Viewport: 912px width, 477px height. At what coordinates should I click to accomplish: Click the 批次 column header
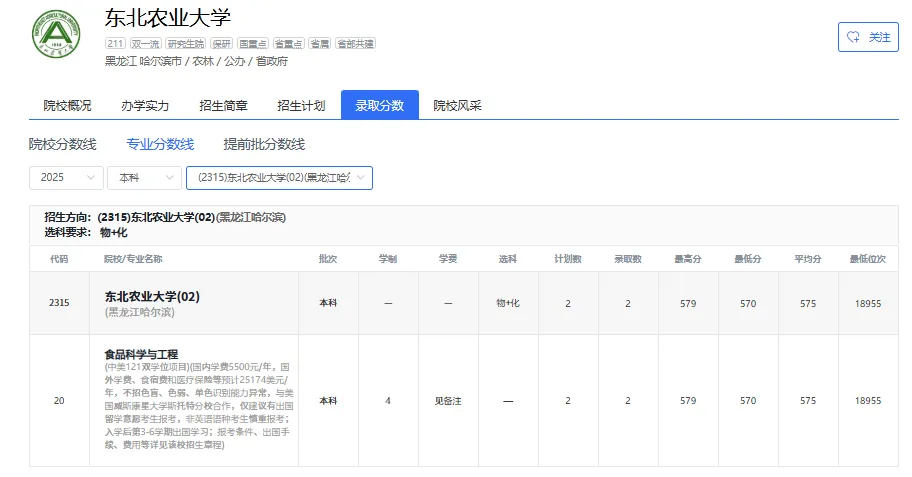[x=328, y=259]
